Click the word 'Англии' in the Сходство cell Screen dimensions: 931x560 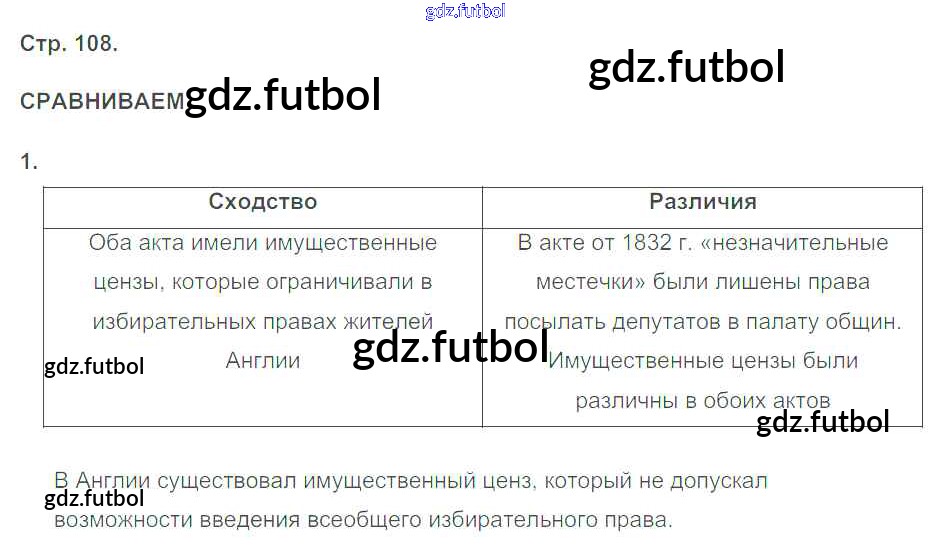click(263, 361)
